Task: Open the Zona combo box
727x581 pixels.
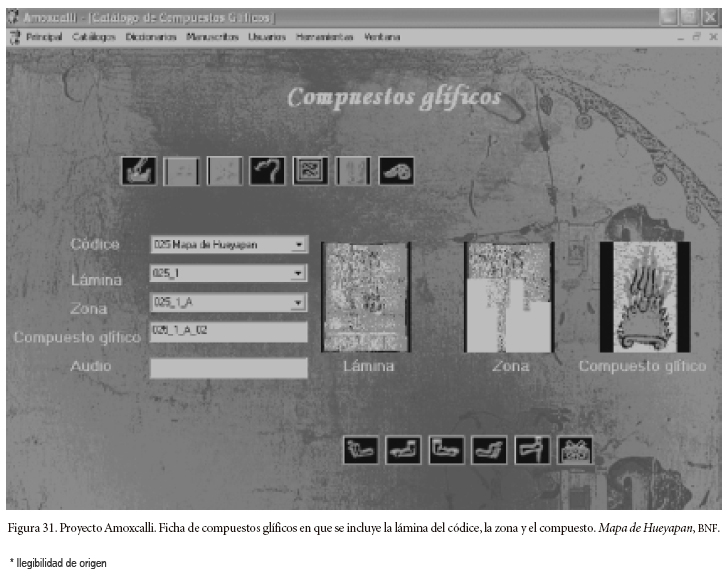Action: pos(299,302)
